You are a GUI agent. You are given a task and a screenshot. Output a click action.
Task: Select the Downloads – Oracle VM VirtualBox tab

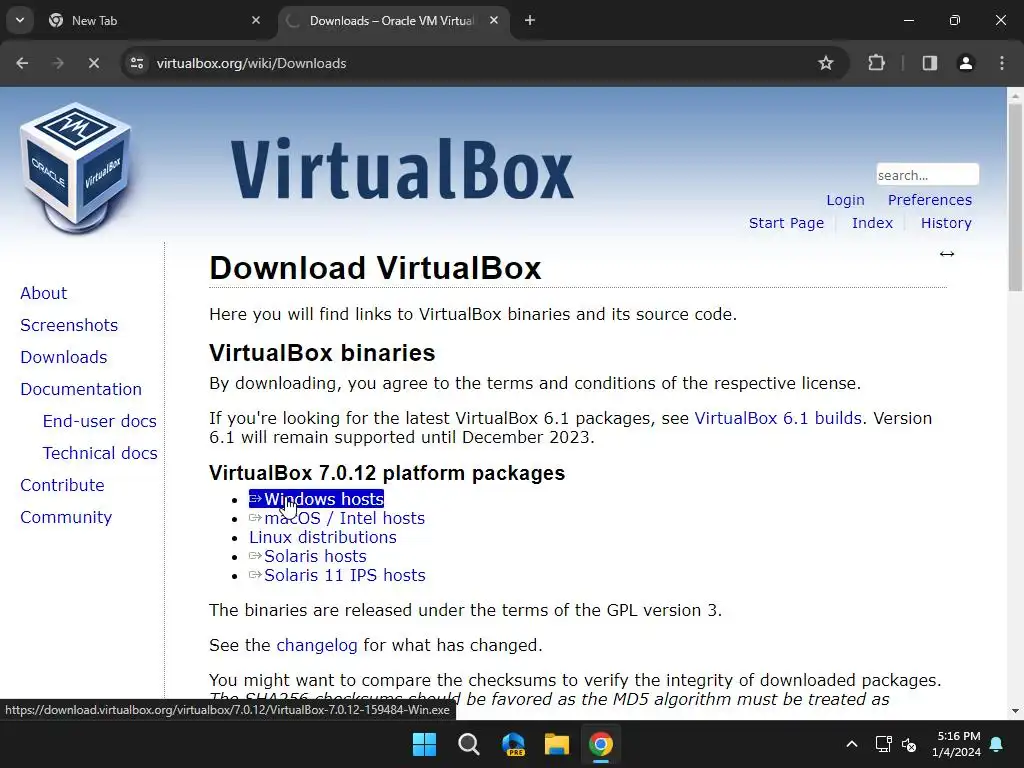point(394,20)
